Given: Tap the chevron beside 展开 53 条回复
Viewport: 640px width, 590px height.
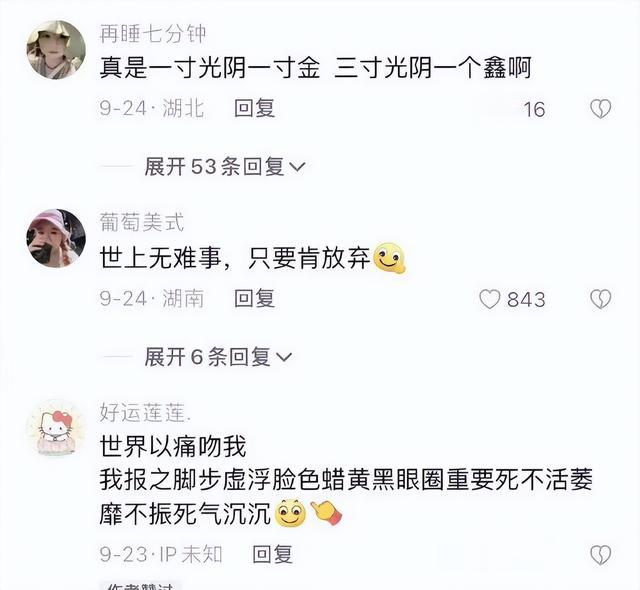Looking at the screenshot, I should pyautogui.click(x=297, y=167).
